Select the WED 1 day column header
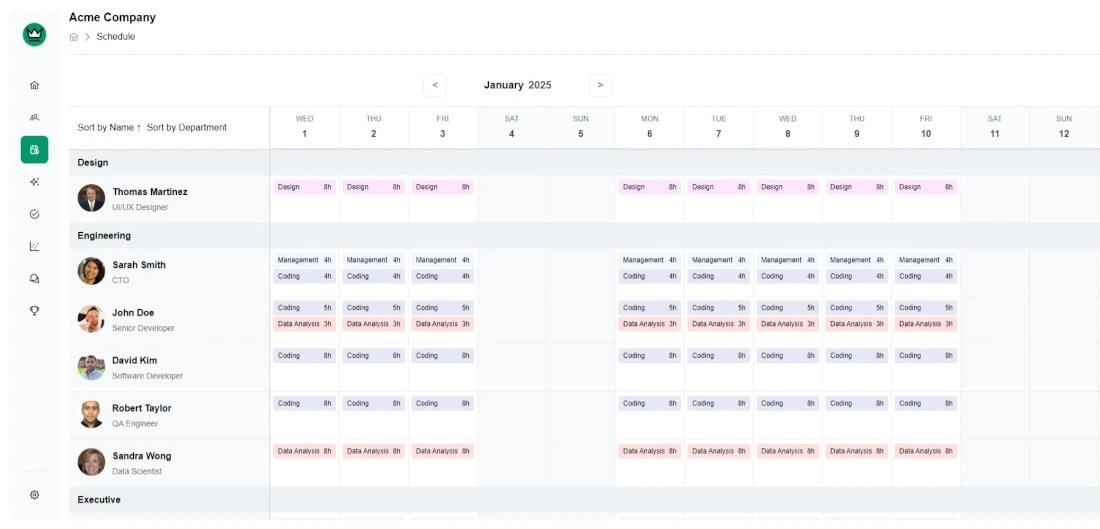This screenshot has height=529, width=1100. (x=304, y=126)
